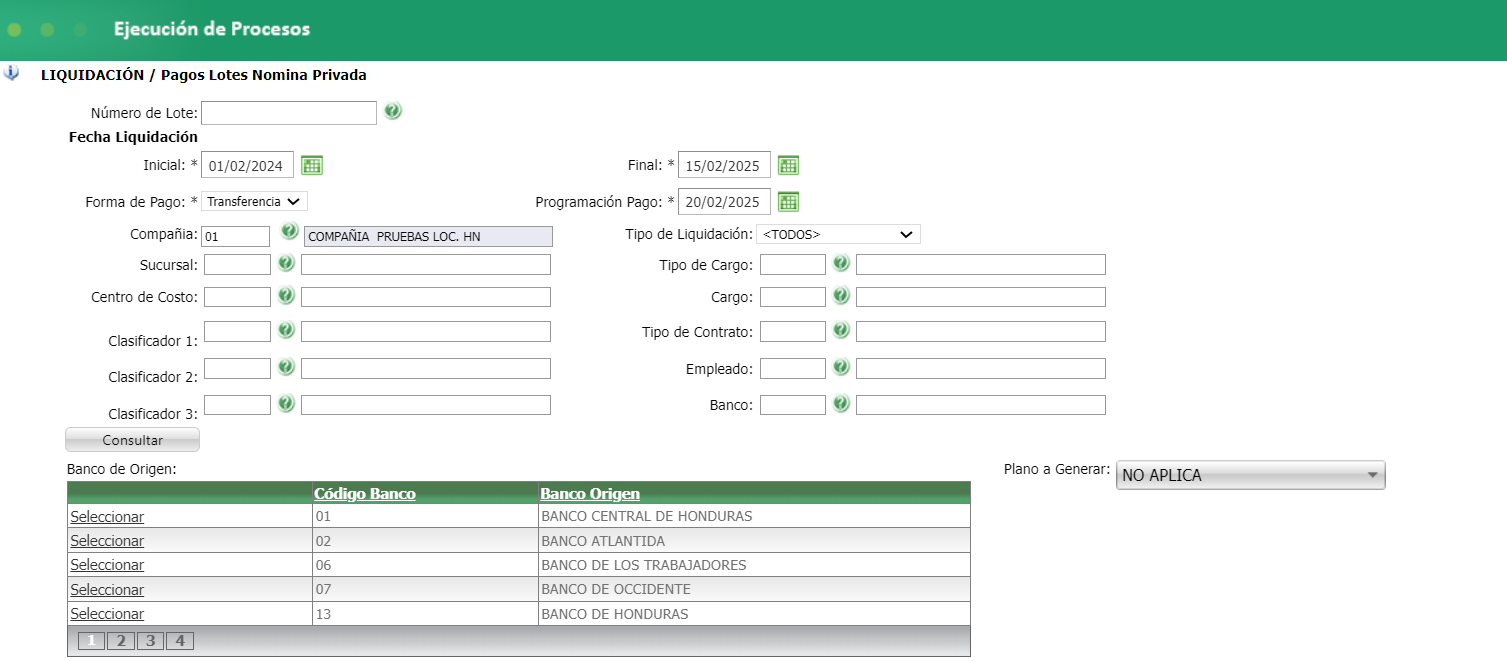The height and width of the screenshot is (661, 1507).
Task: Open lookup icon beside Clasificador 2
Action: (286, 367)
